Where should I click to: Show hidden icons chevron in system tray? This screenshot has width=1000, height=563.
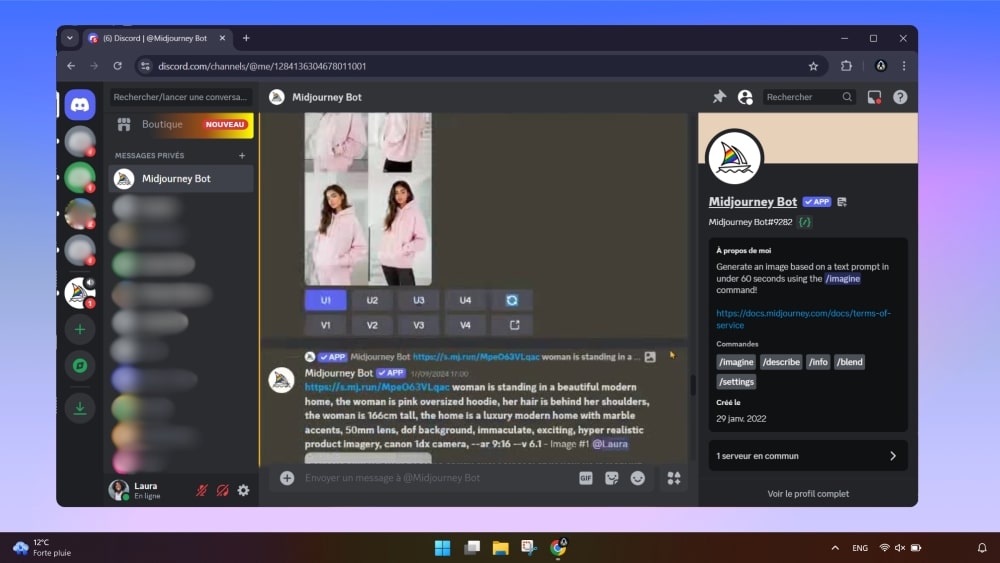click(x=835, y=548)
